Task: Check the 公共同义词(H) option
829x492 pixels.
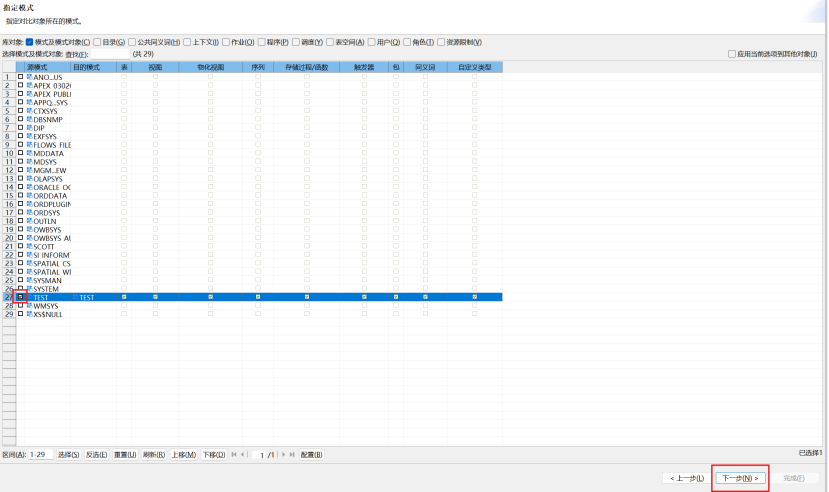Action: click(x=132, y=42)
